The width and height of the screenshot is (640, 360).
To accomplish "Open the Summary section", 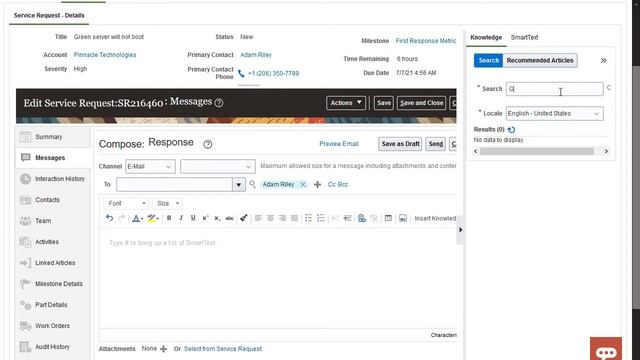I will 53,137.
